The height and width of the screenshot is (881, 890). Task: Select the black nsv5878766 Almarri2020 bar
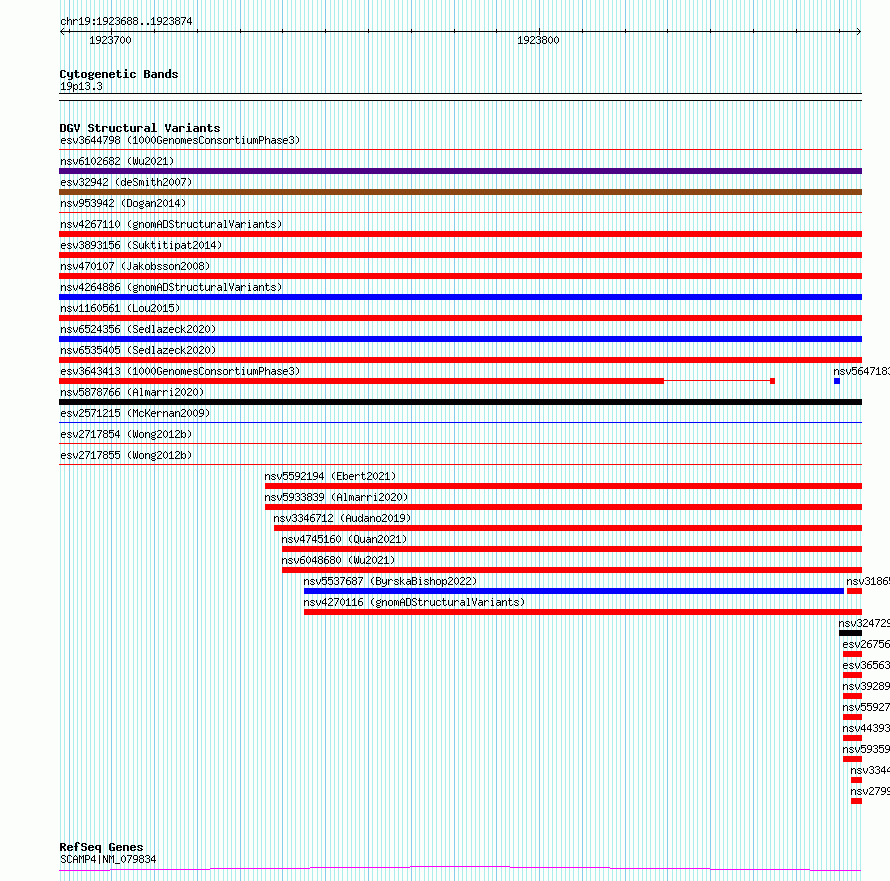460,402
